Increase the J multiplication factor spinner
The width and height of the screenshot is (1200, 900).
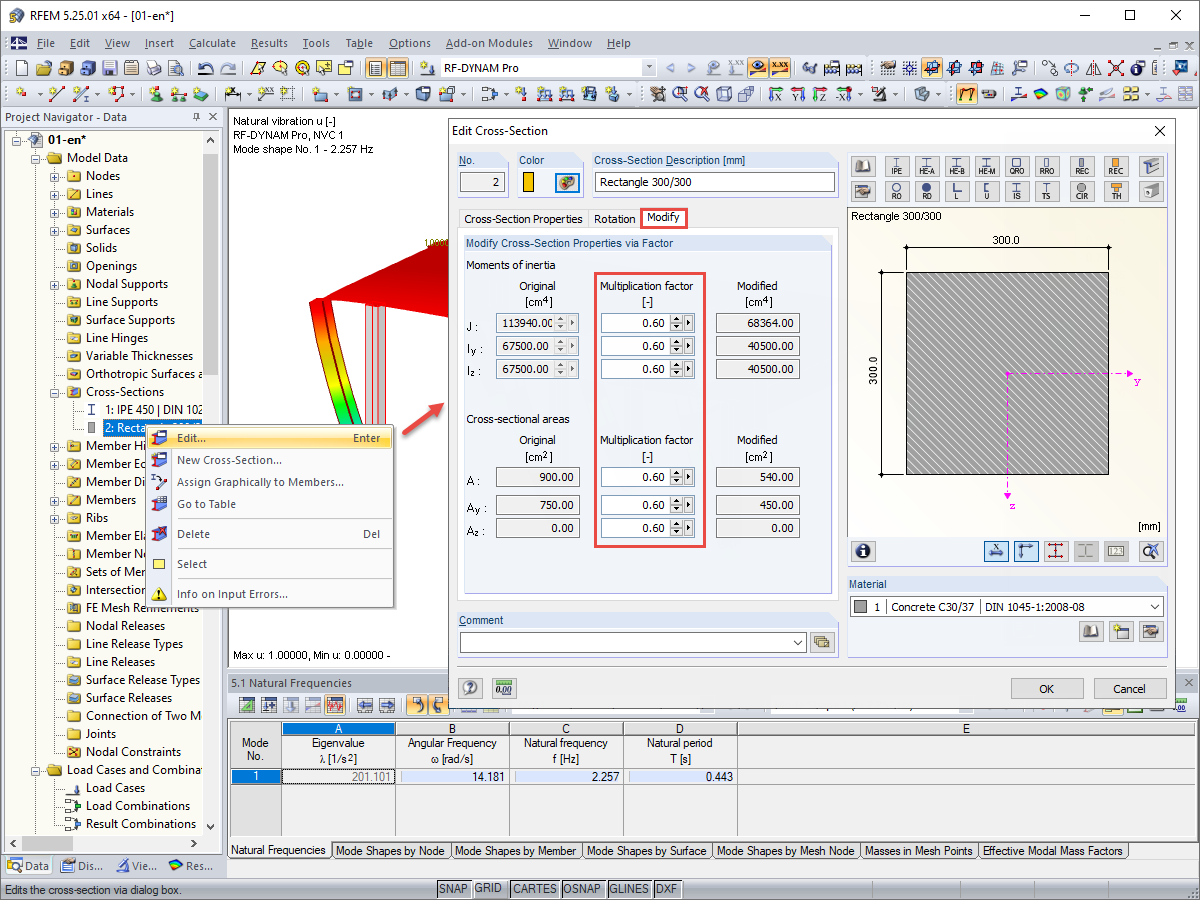677,319
